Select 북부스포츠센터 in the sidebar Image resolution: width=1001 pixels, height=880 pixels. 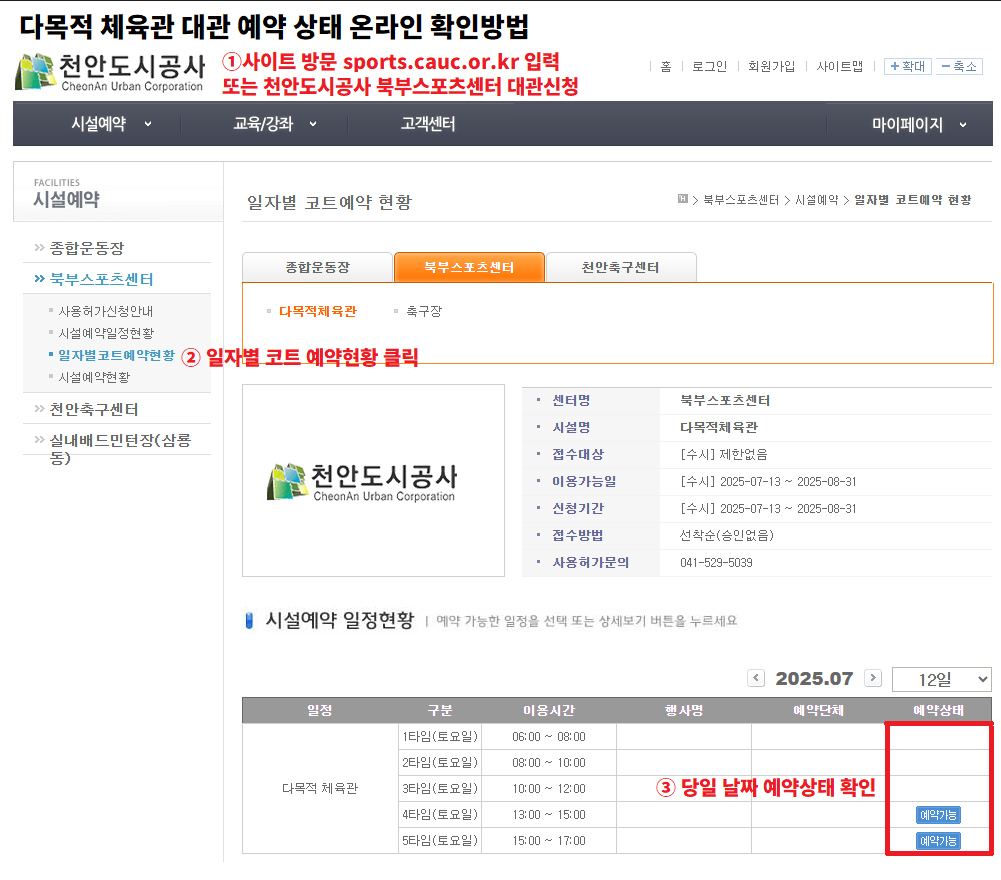coord(102,279)
